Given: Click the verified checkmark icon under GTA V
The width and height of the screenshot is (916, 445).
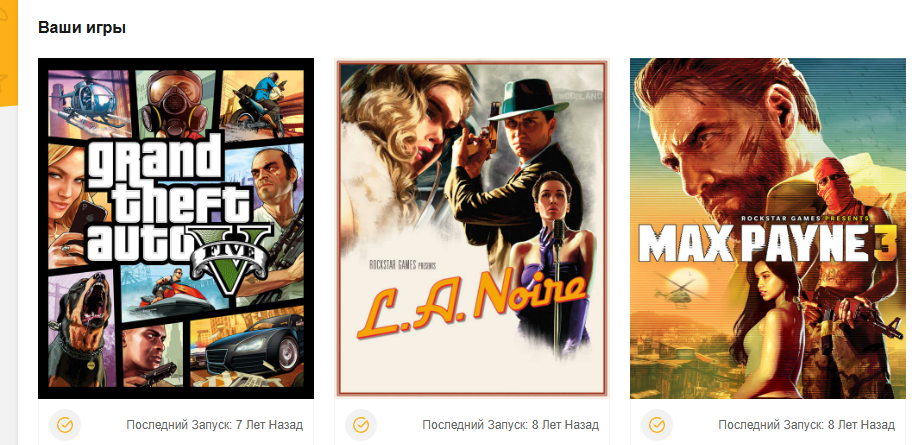Looking at the screenshot, I should click(x=65, y=425).
